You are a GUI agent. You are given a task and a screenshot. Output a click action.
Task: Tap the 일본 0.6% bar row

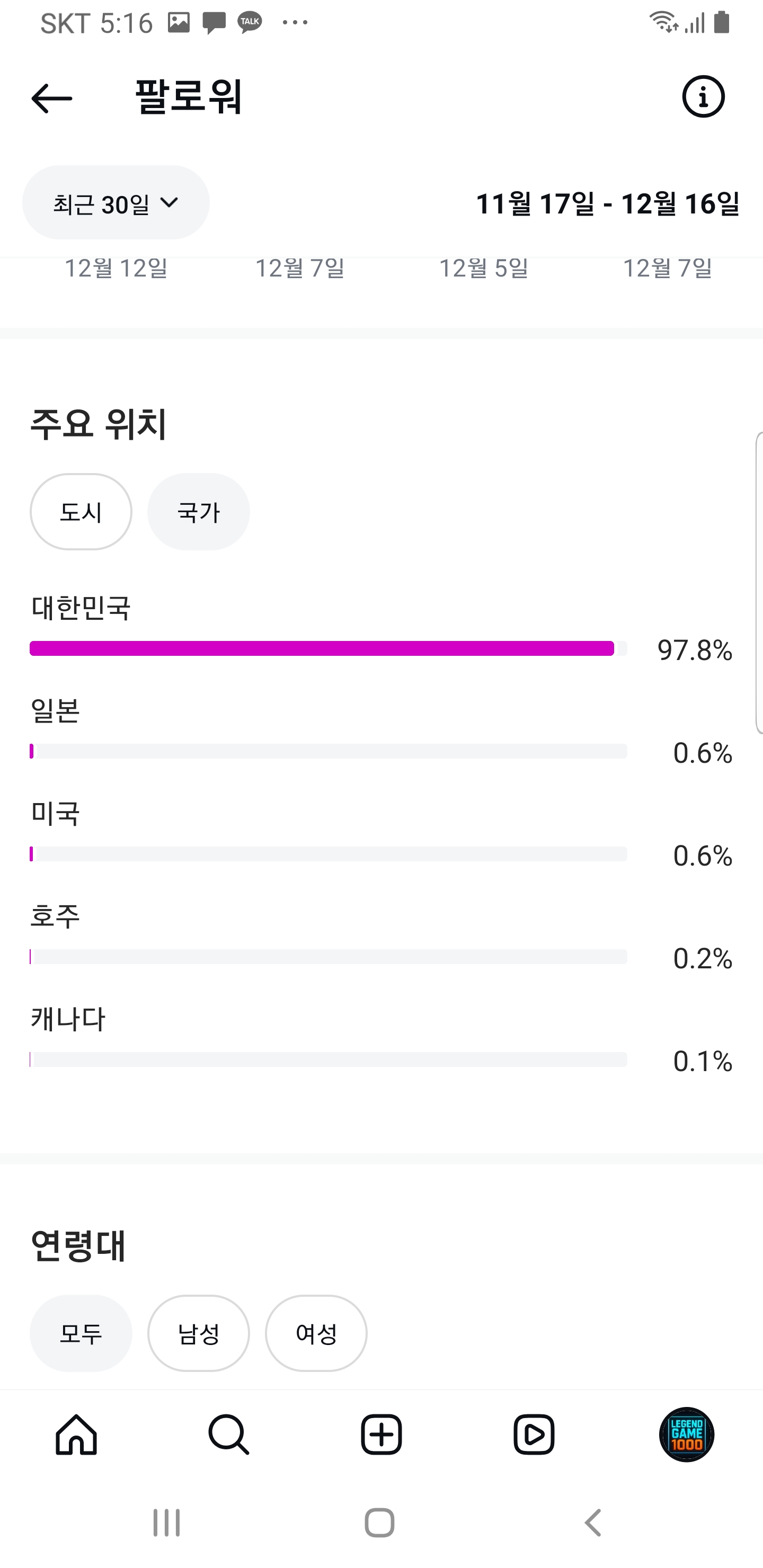point(328,751)
